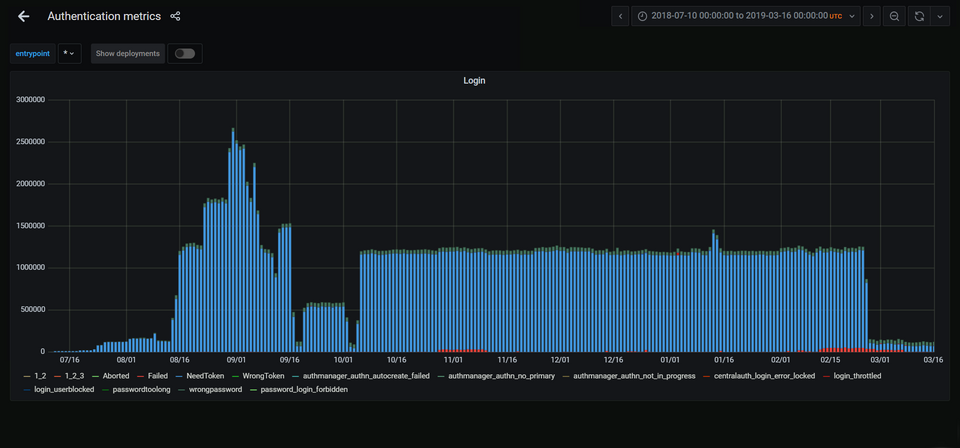Toggle Failed series in legend
Image resolution: width=960 pixels, height=448 pixels.
tap(157, 376)
